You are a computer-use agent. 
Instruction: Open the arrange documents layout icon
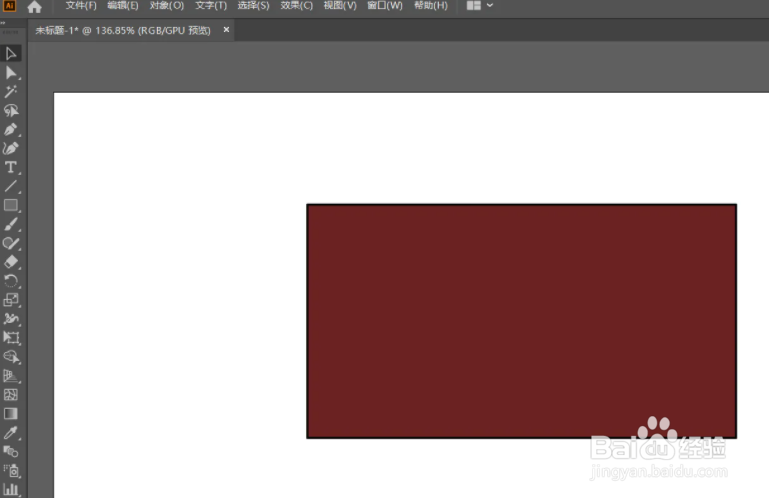coord(473,6)
